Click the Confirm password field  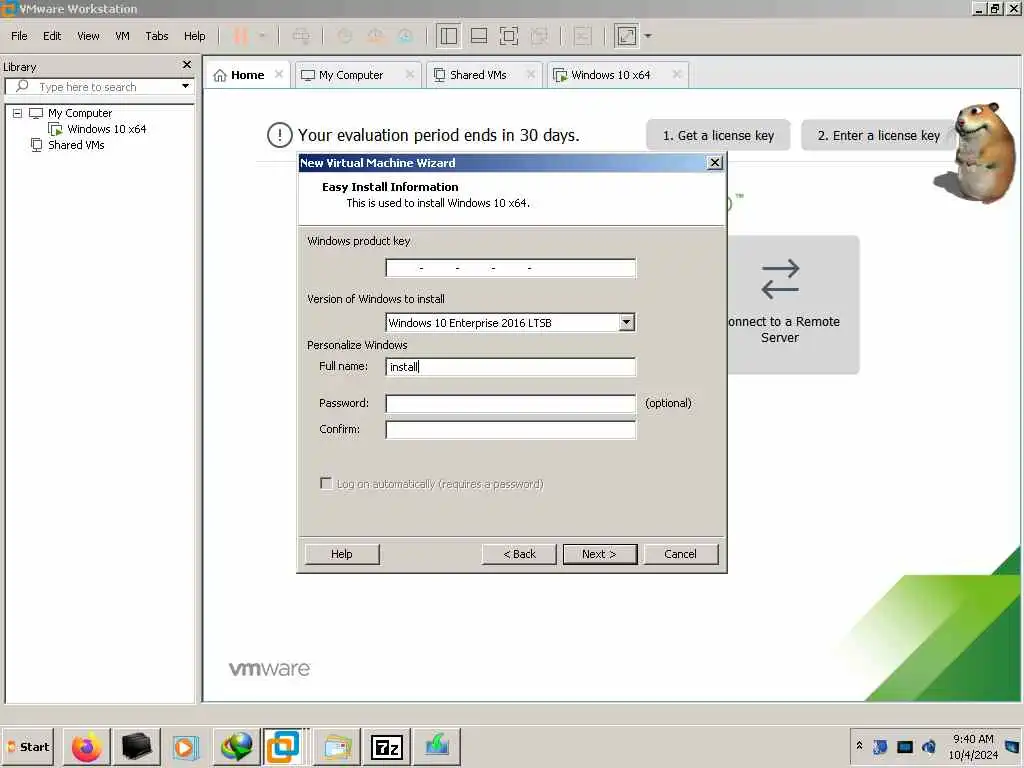coord(510,430)
